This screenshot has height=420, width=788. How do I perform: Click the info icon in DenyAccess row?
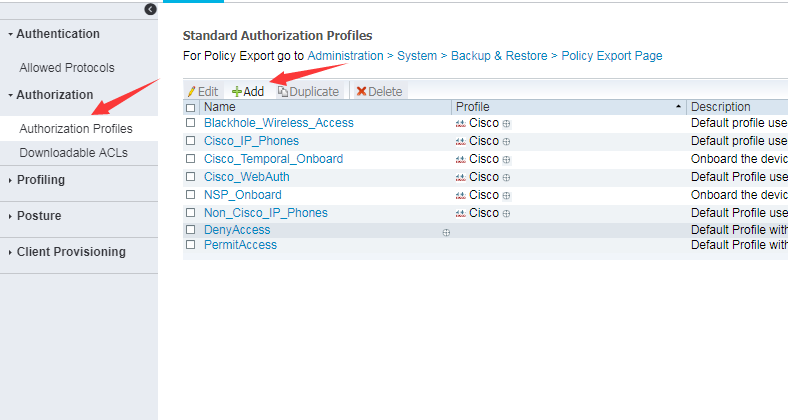pos(446,231)
